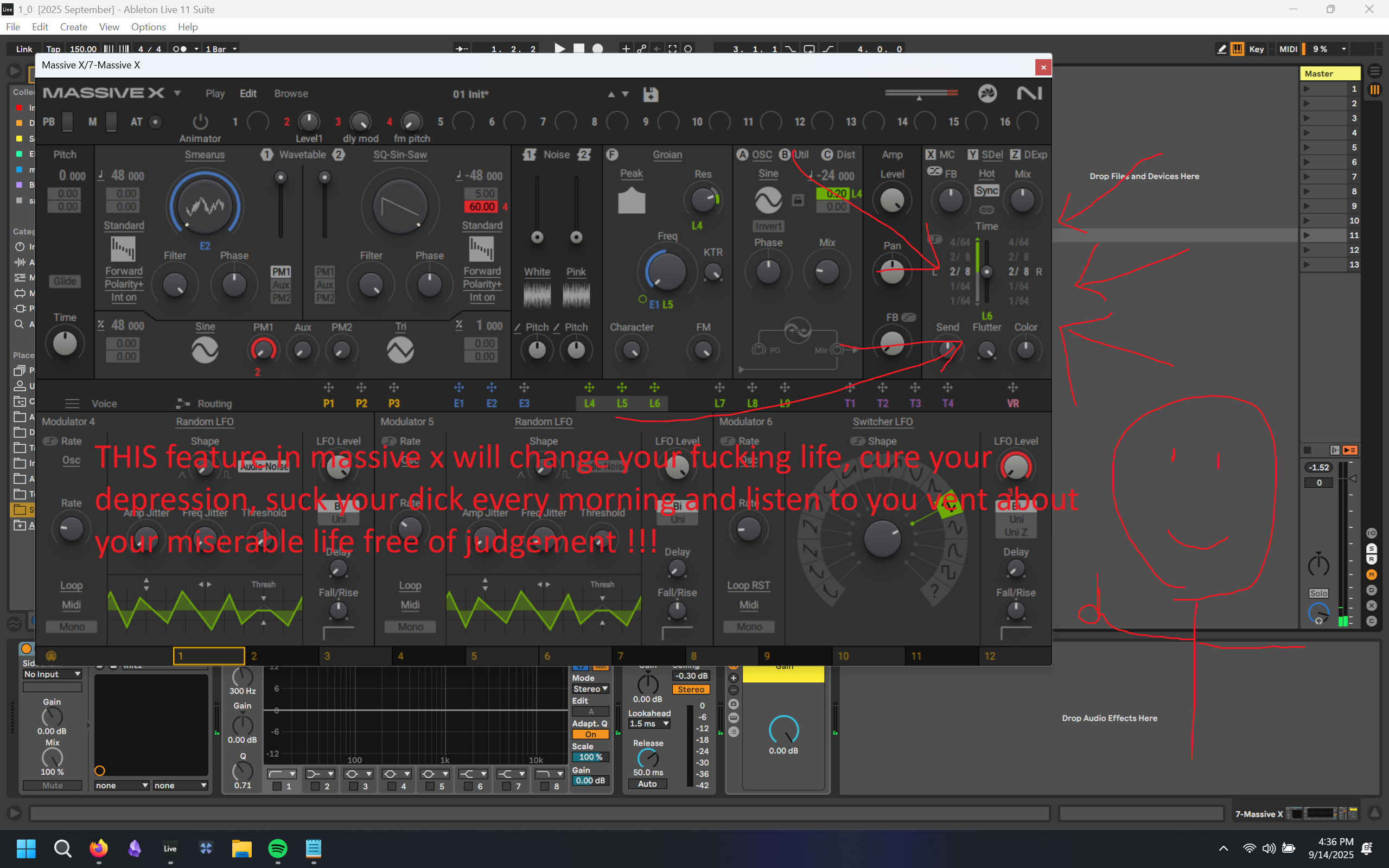Click the lock icon next to OSC Sine
Viewport: 1389px width, 868px height.
pyautogui.click(x=797, y=200)
